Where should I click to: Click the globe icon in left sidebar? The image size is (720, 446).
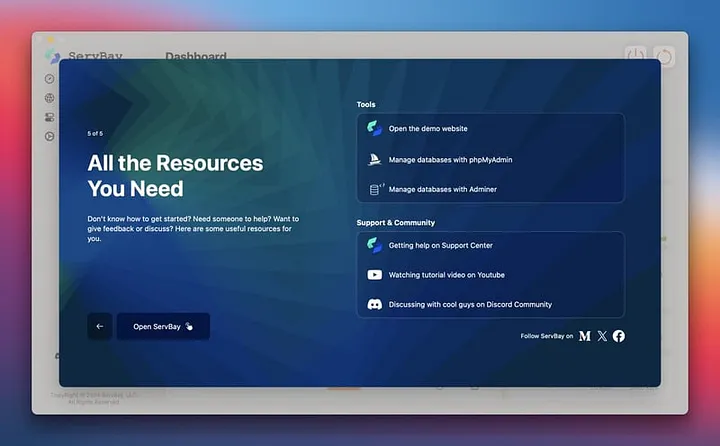coord(49,98)
